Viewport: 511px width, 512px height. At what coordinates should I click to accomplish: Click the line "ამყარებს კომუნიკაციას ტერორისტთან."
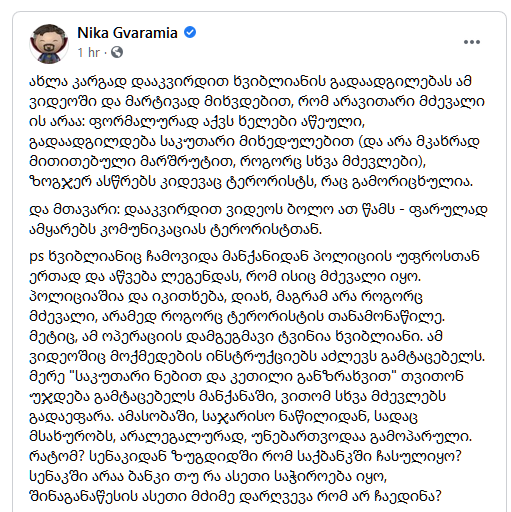pyautogui.click(x=176, y=230)
